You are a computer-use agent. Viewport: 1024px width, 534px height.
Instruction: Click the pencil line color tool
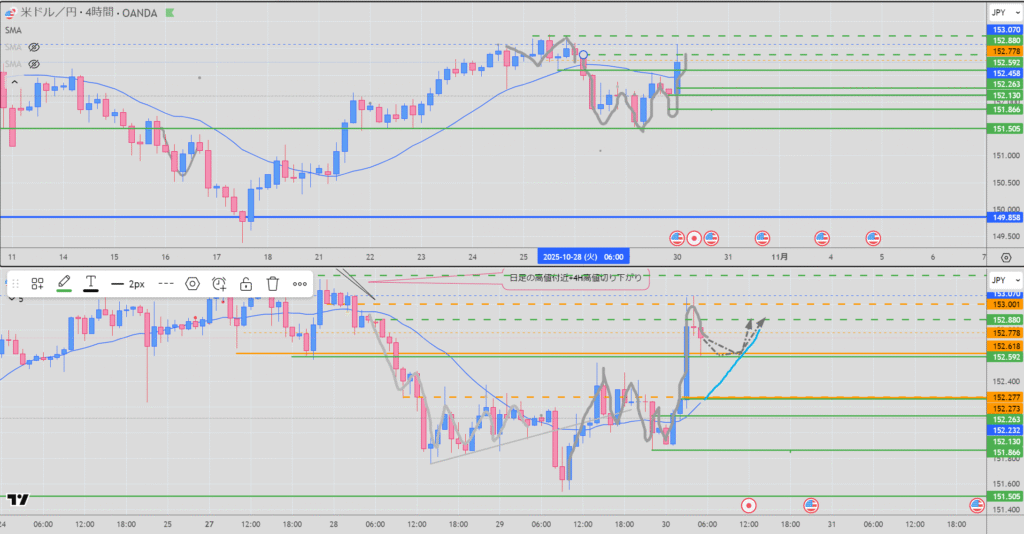(65, 284)
